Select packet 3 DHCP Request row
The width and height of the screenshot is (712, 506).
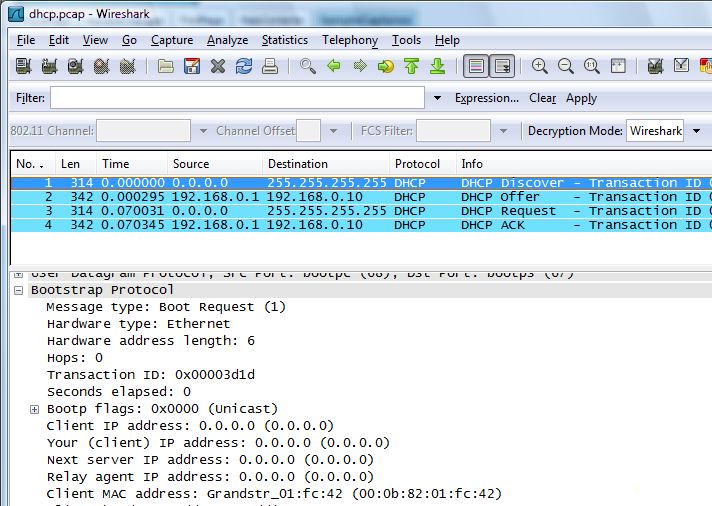(x=361, y=211)
